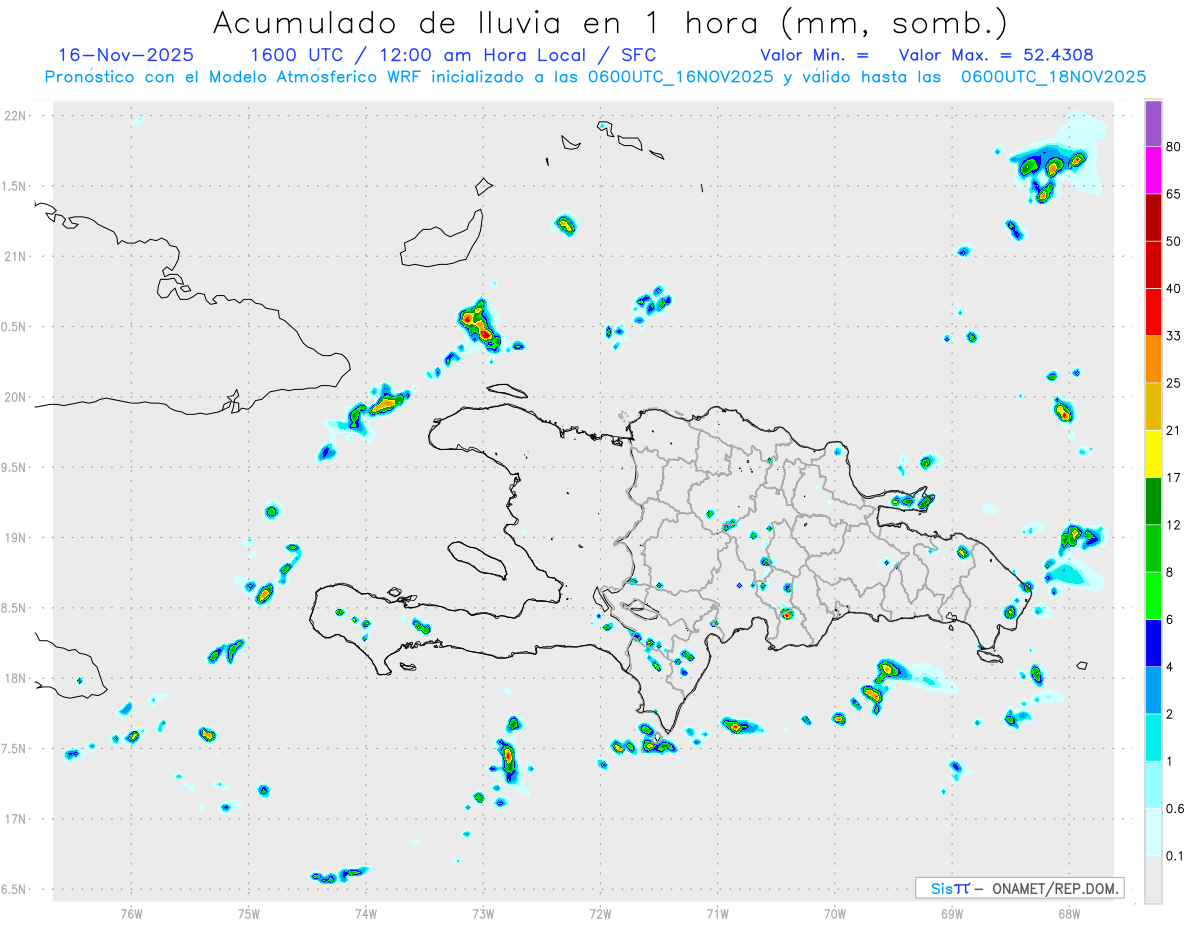Click the 'Valor Min. =' label
The image size is (1200, 927).
[x=814, y=55]
